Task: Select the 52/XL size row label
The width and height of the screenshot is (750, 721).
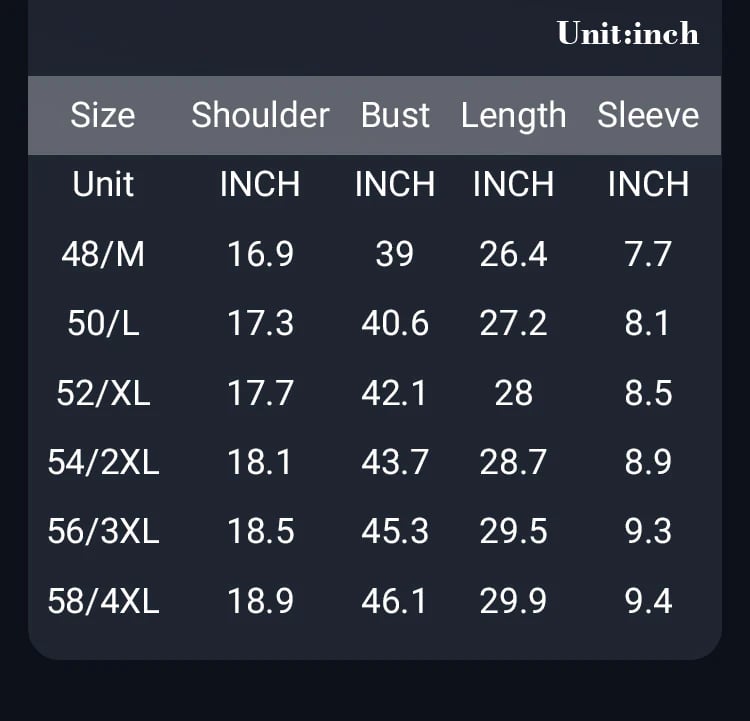Action: pos(103,393)
